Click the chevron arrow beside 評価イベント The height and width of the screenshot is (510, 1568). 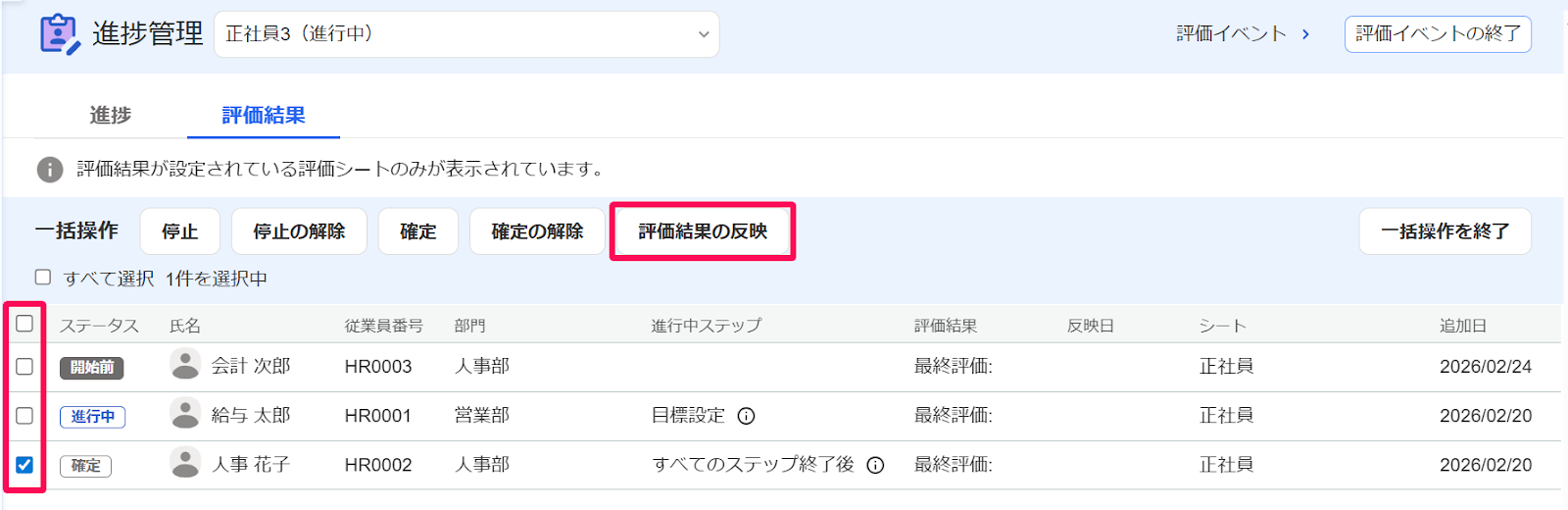point(1305,34)
